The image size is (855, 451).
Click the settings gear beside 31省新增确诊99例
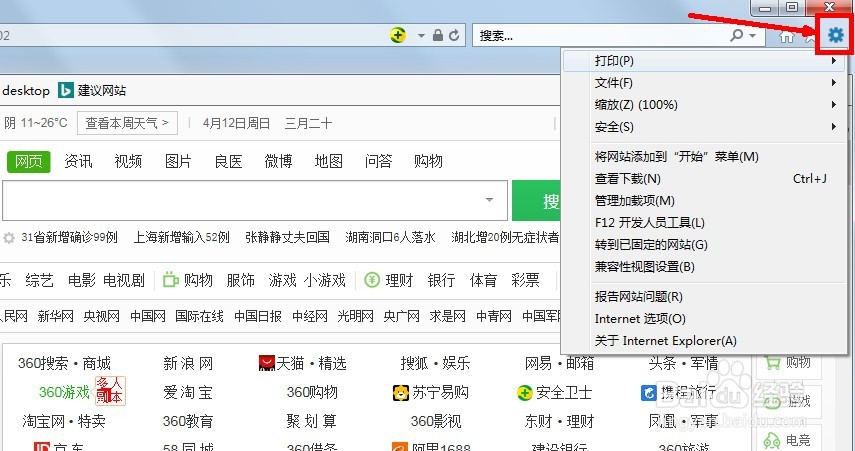(x=9, y=238)
